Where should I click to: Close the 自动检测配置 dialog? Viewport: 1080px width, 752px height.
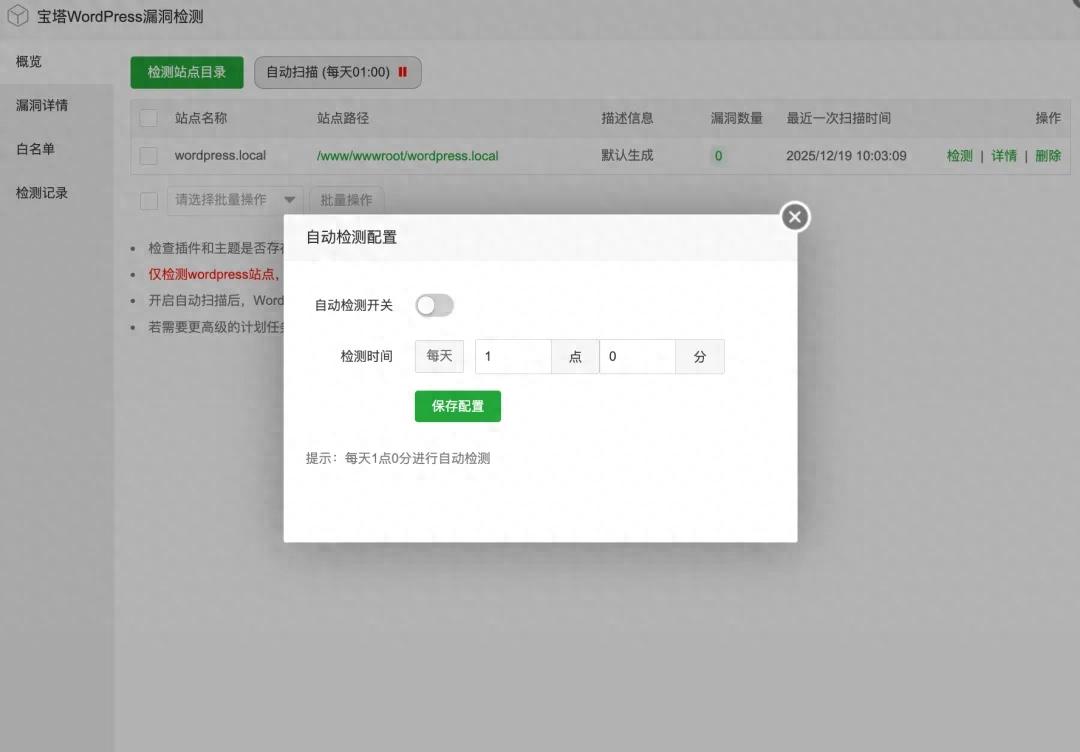(794, 216)
